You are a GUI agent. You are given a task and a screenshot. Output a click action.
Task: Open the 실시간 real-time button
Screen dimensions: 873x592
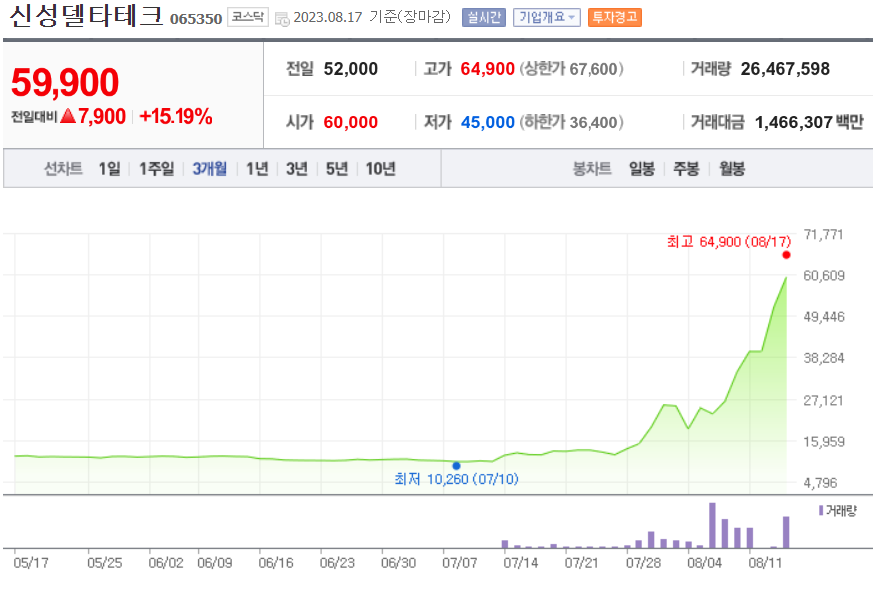point(484,18)
